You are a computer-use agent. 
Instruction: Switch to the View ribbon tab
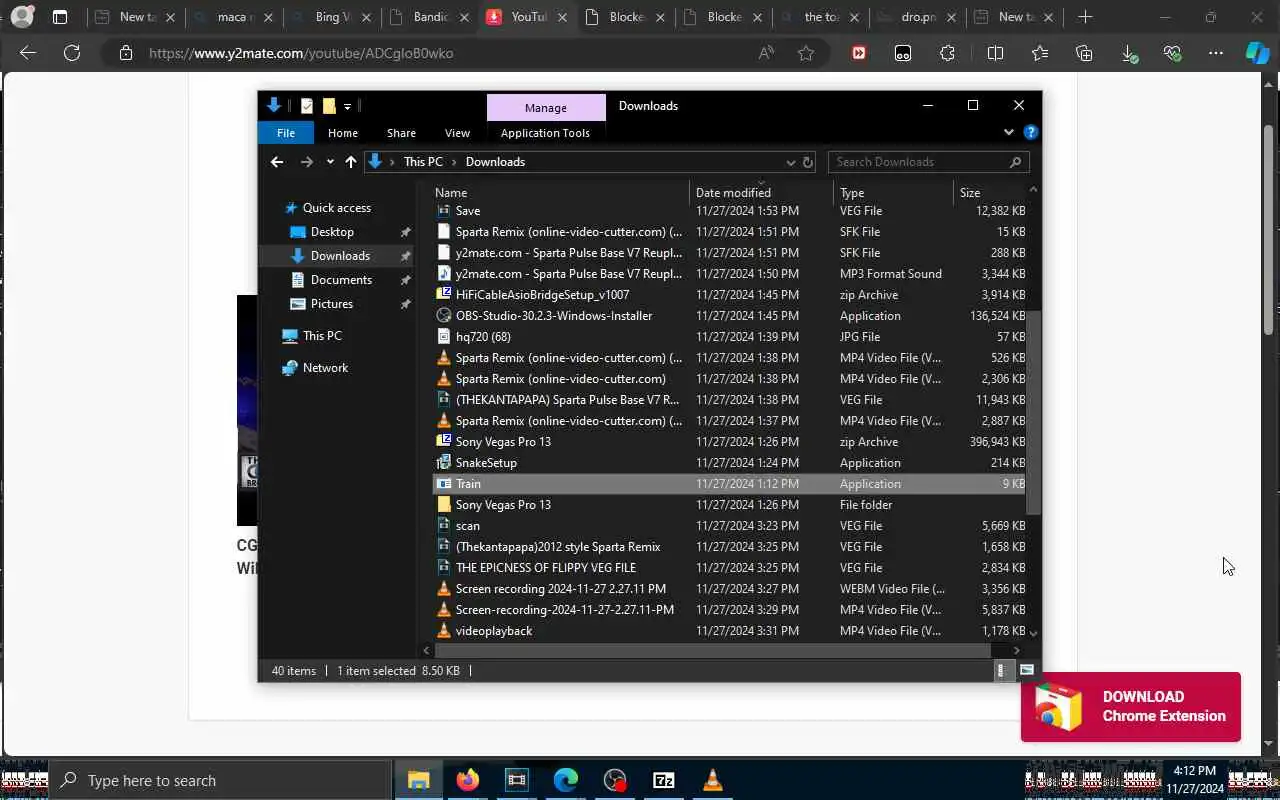pos(457,133)
